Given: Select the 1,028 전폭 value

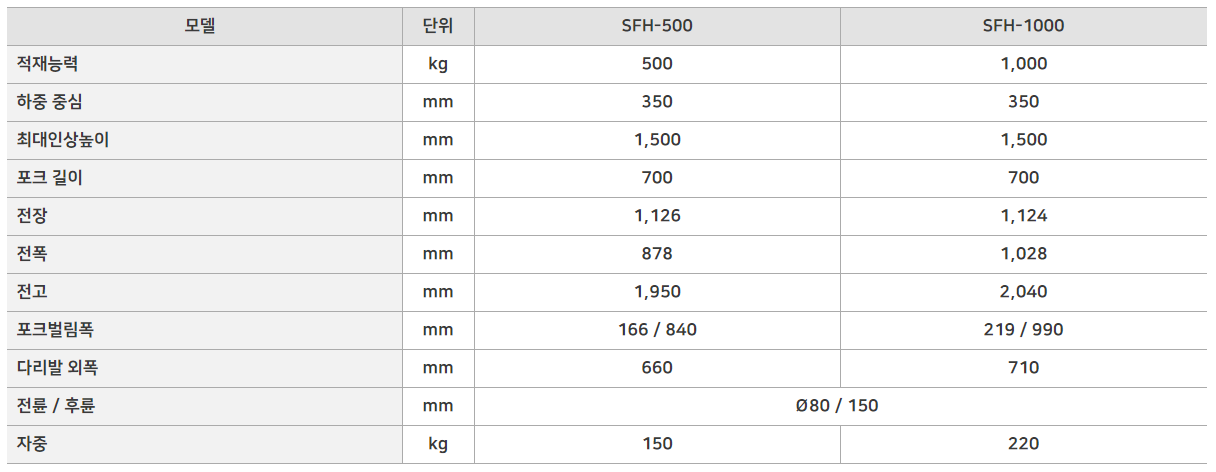Looking at the screenshot, I should tap(1023, 254).
